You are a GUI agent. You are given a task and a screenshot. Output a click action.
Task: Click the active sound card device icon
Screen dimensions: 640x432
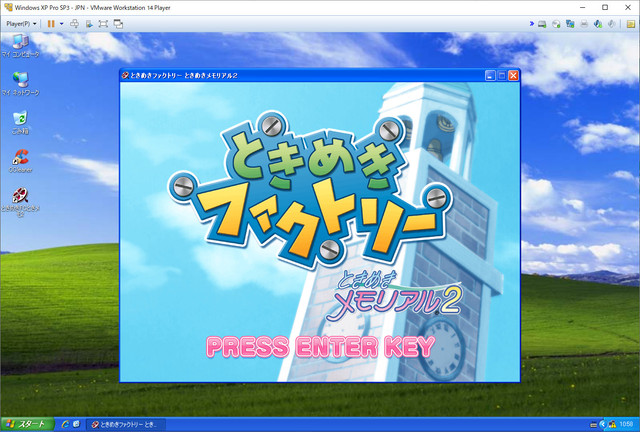point(598,24)
